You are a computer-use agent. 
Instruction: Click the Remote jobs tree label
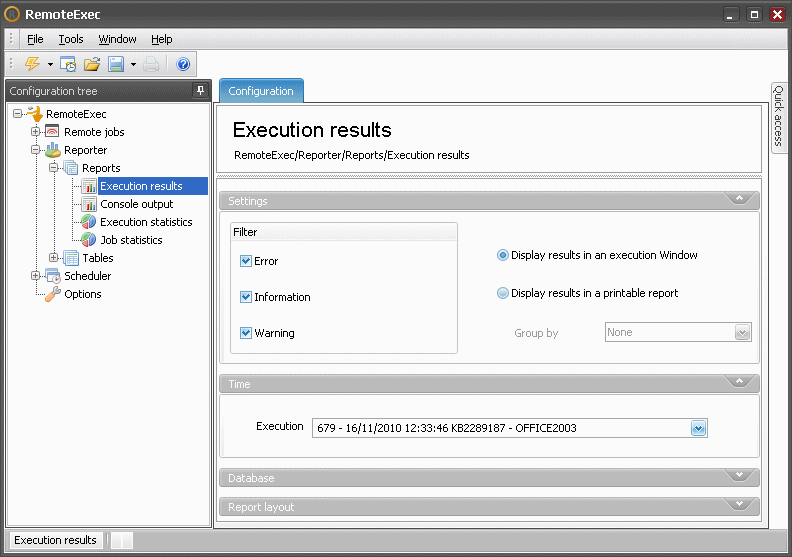coord(94,132)
